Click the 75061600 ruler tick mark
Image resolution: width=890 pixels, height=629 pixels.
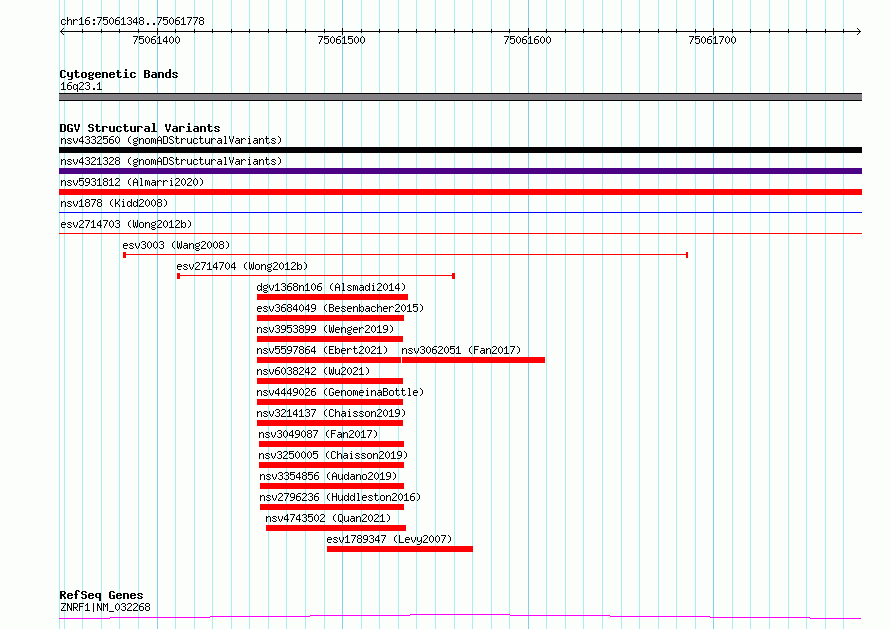tap(528, 31)
